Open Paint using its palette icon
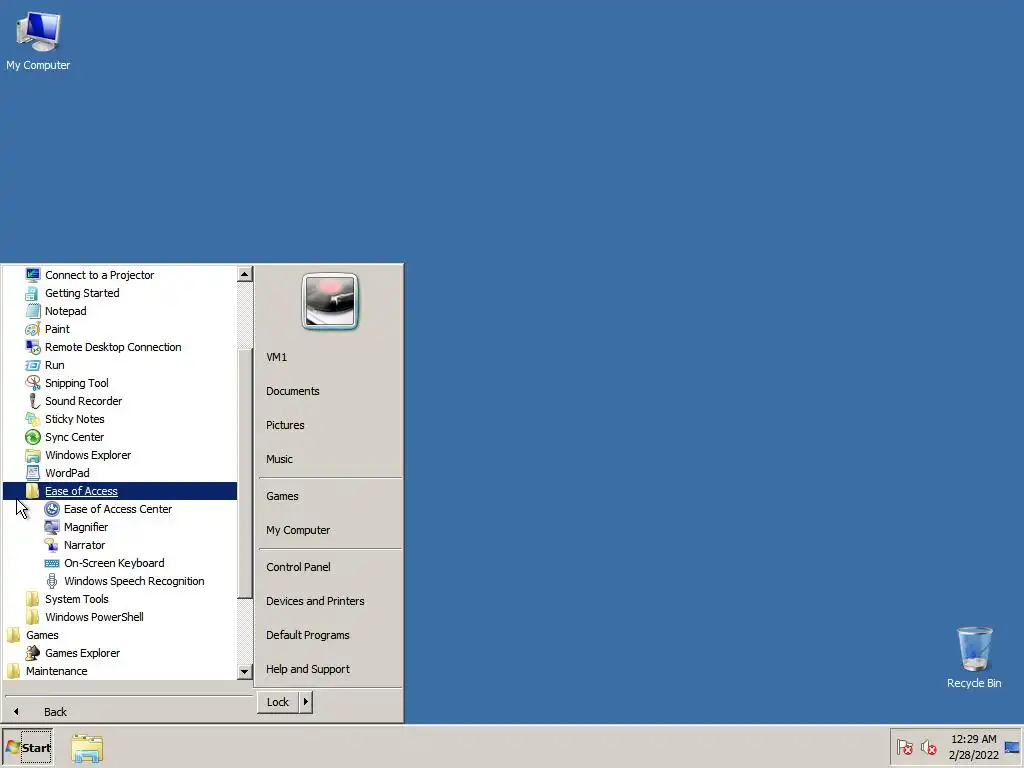This screenshot has width=1024, height=768. (x=33, y=329)
